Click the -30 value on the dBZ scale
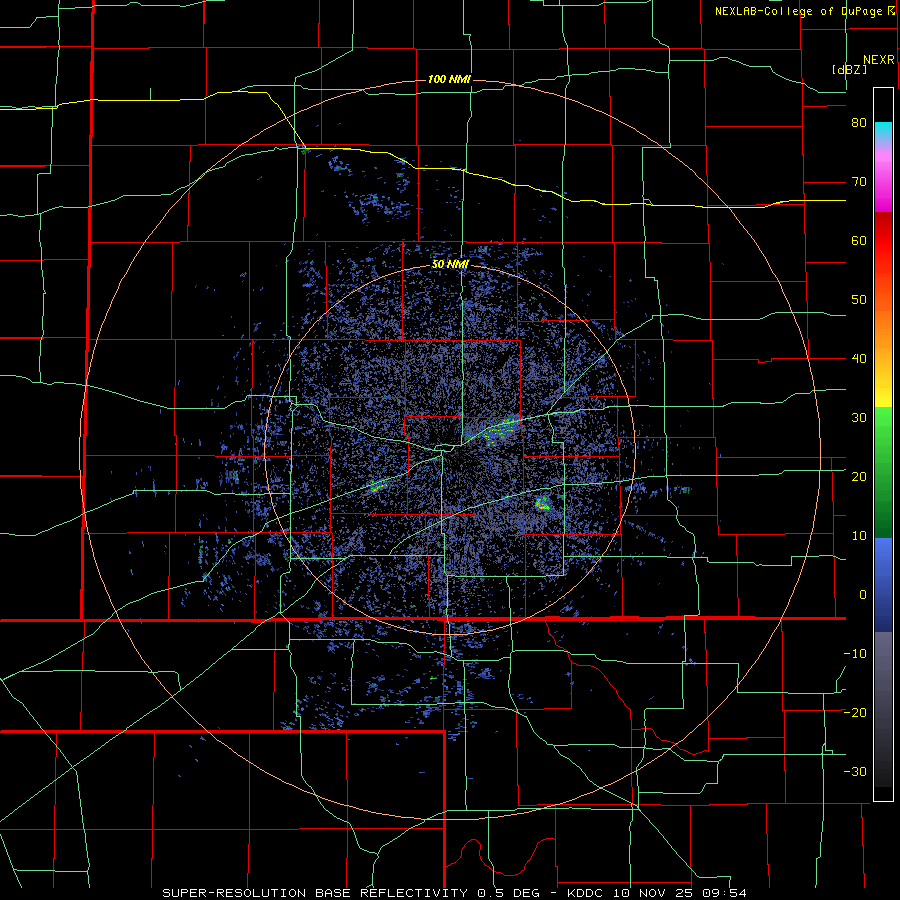The height and width of the screenshot is (900, 900). coord(855,771)
